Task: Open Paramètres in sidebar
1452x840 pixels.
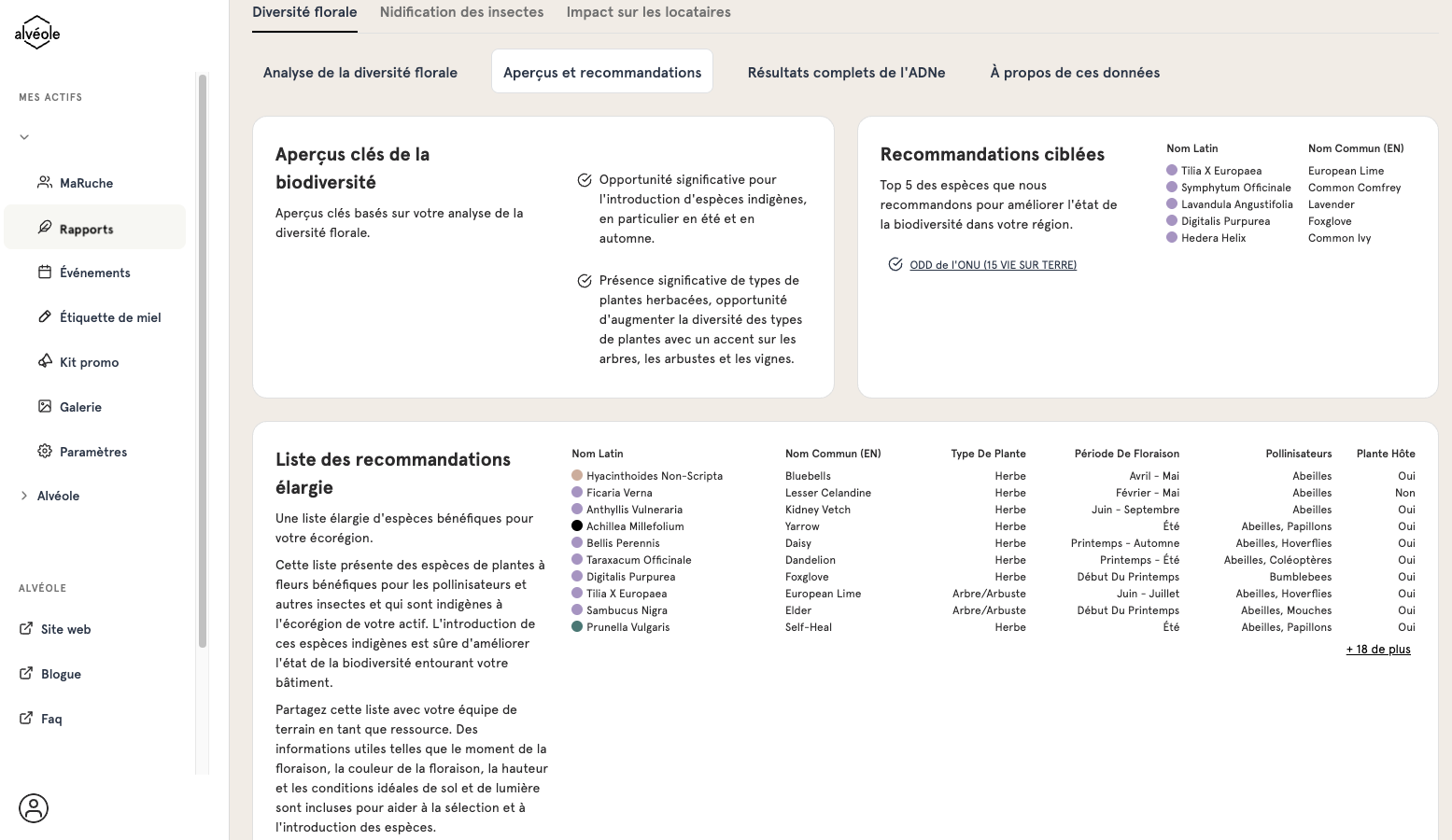Action: pyautogui.click(x=95, y=452)
